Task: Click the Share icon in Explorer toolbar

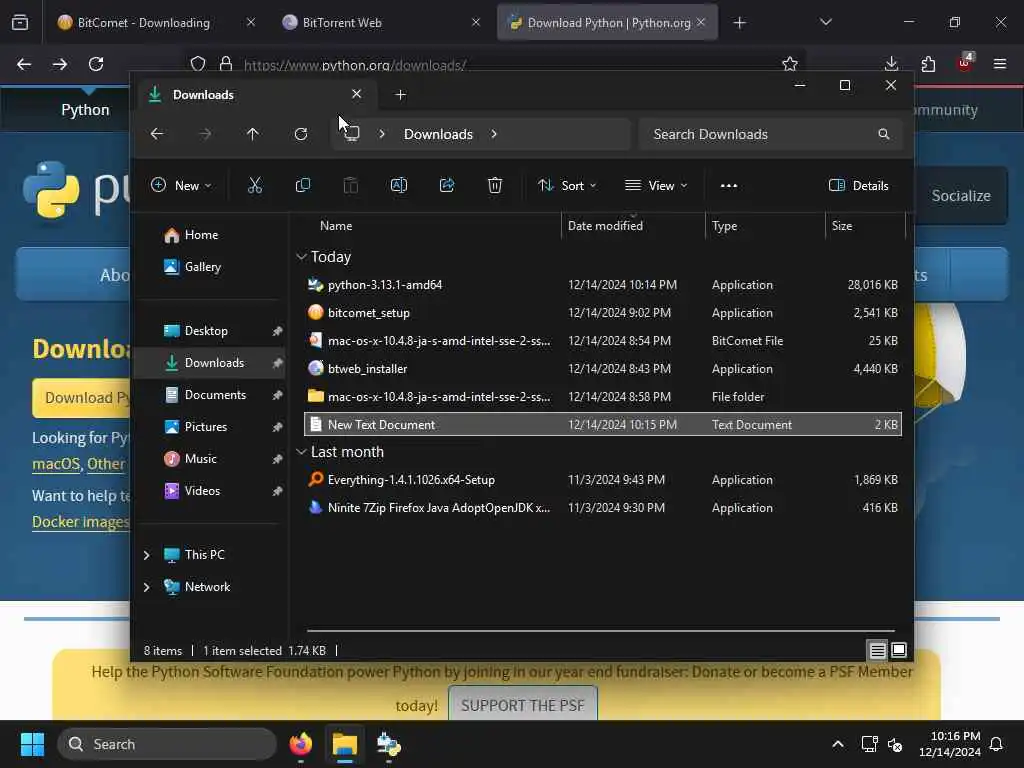Action: (x=447, y=185)
